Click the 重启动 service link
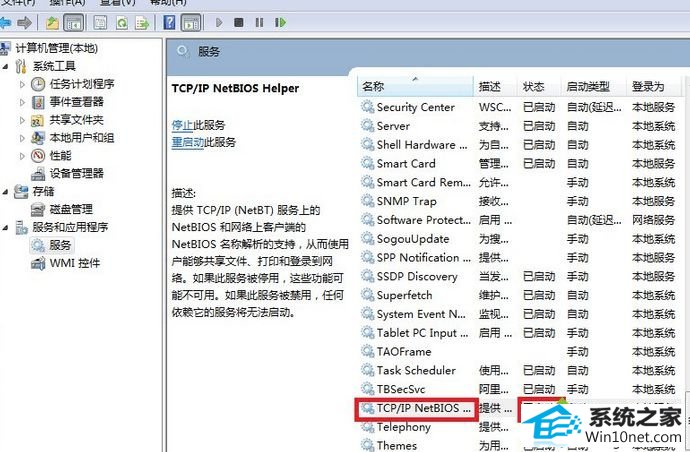 (x=188, y=142)
